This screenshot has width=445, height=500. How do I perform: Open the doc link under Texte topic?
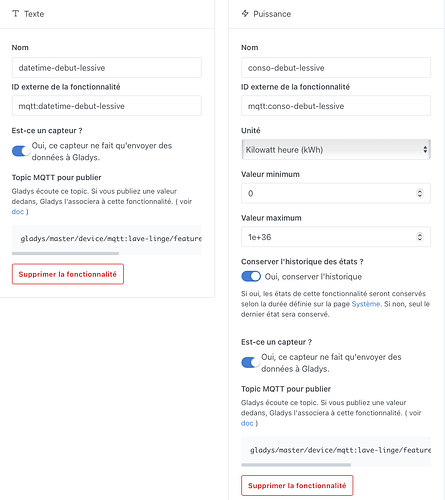pos(18,212)
